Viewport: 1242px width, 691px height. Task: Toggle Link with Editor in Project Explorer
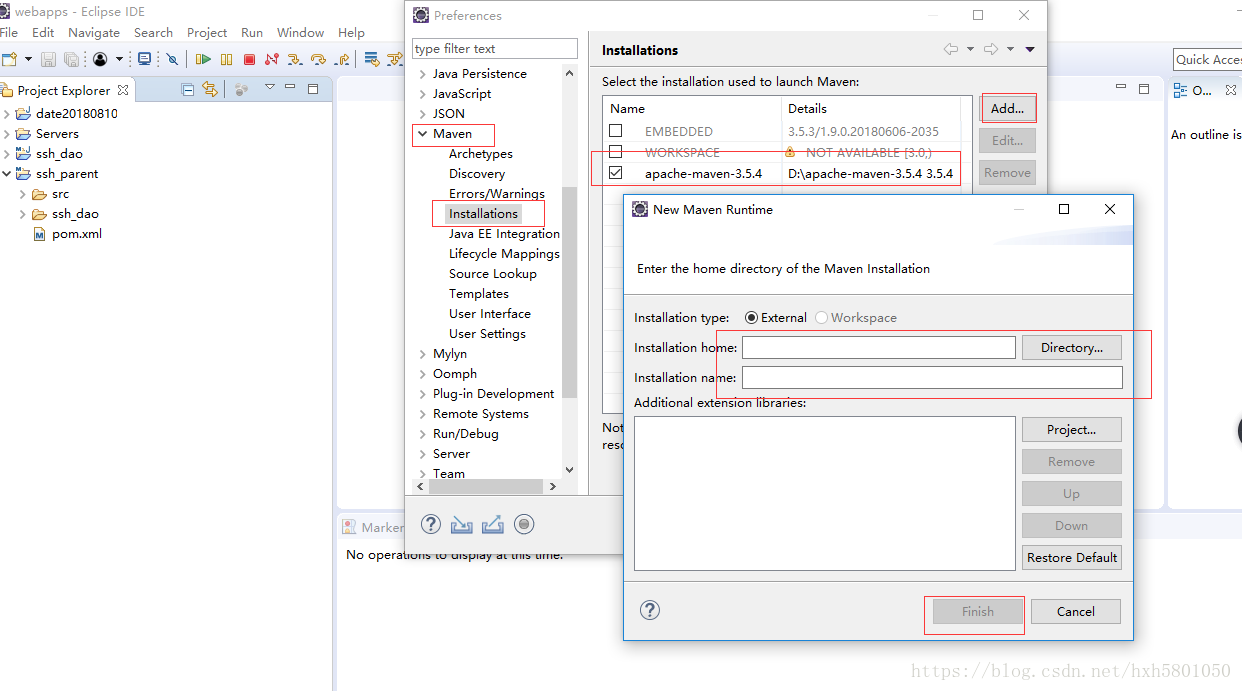point(210,89)
